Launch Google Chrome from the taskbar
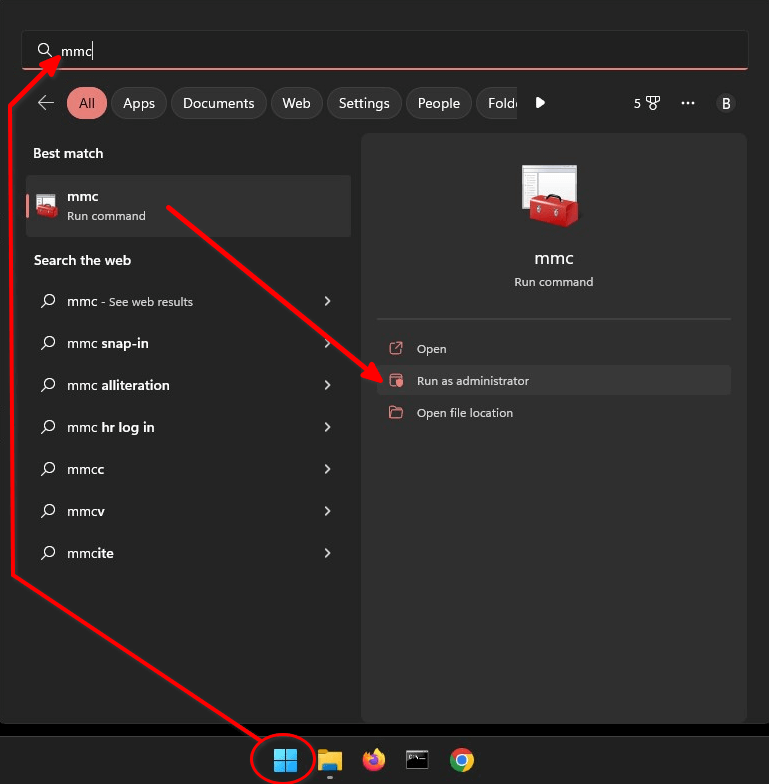This screenshot has height=784, width=769. click(461, 760)
